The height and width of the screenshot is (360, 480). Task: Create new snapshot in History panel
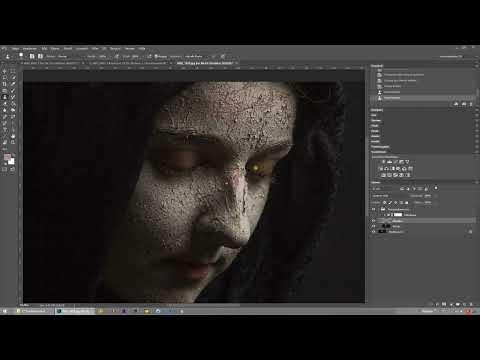point(464,104)
